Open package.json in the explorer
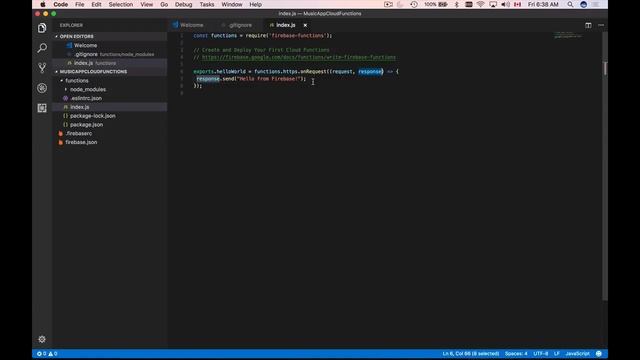 [x=86, y=124]
